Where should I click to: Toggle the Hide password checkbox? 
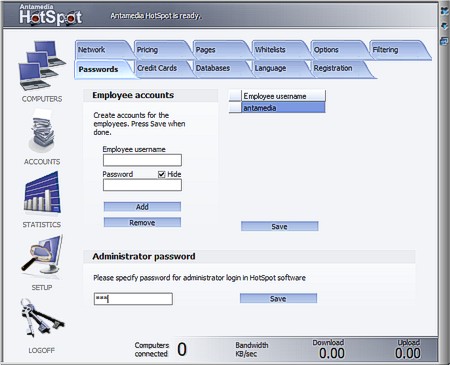162,174
